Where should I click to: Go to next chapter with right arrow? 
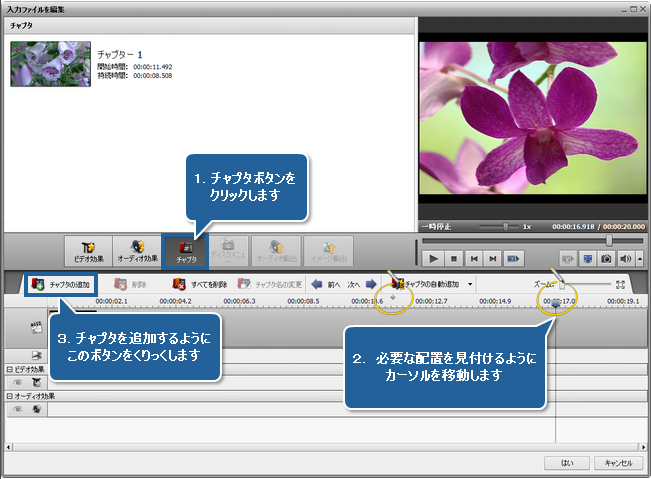(x=371, y=284)
